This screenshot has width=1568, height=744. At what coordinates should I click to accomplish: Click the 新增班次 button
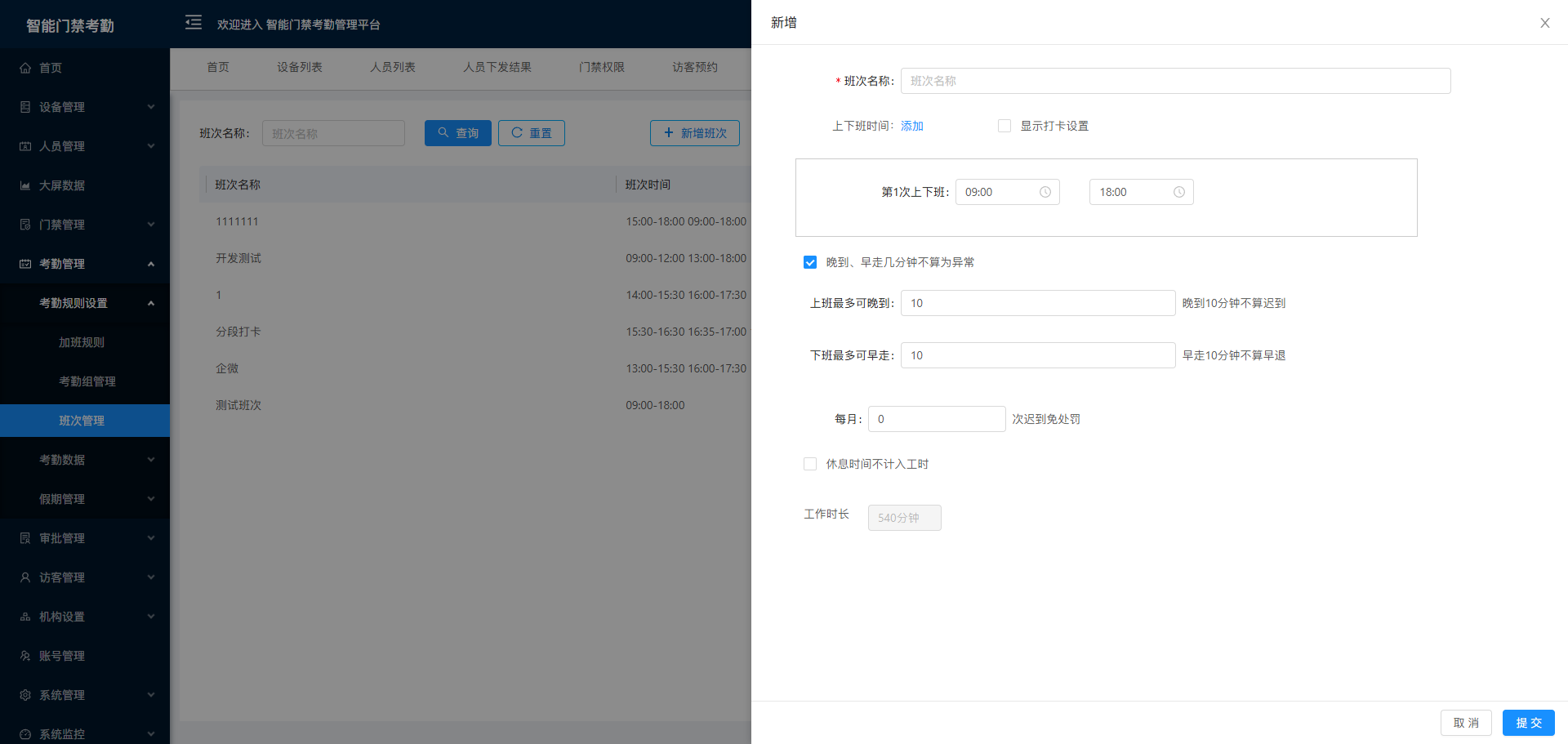tap(695, 133)
